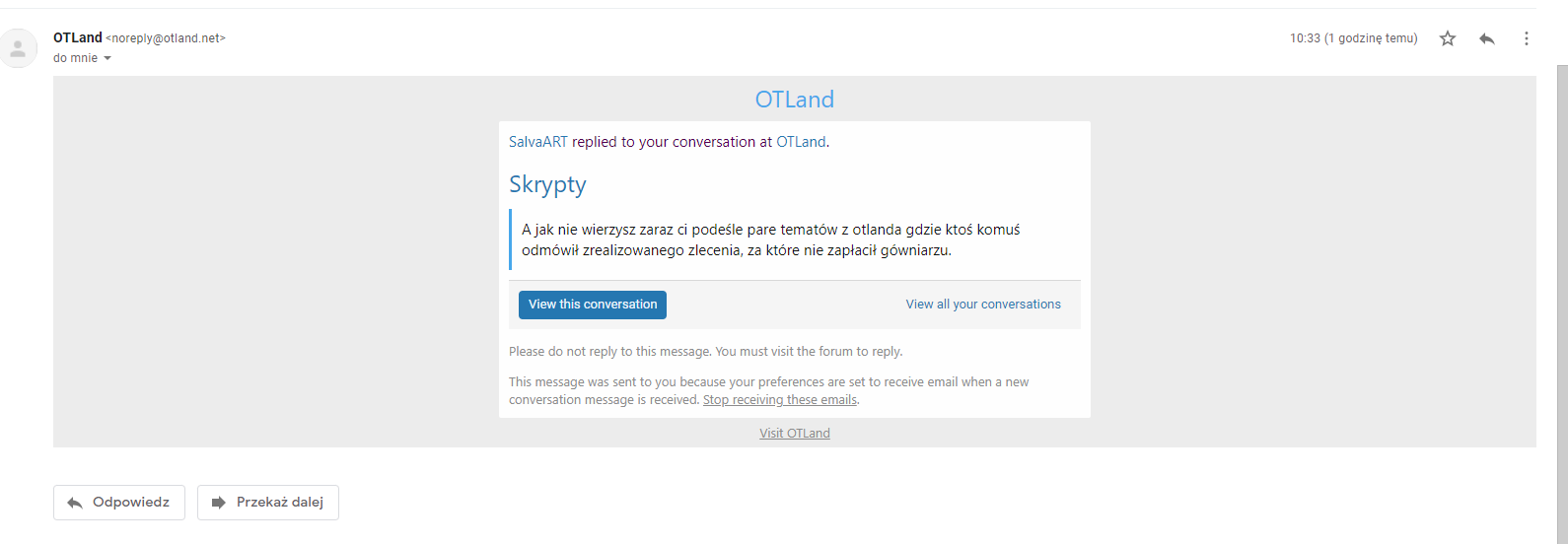Click the Przekaż dalej forward button
This screenshot has width=1568, height=544.
268,503
